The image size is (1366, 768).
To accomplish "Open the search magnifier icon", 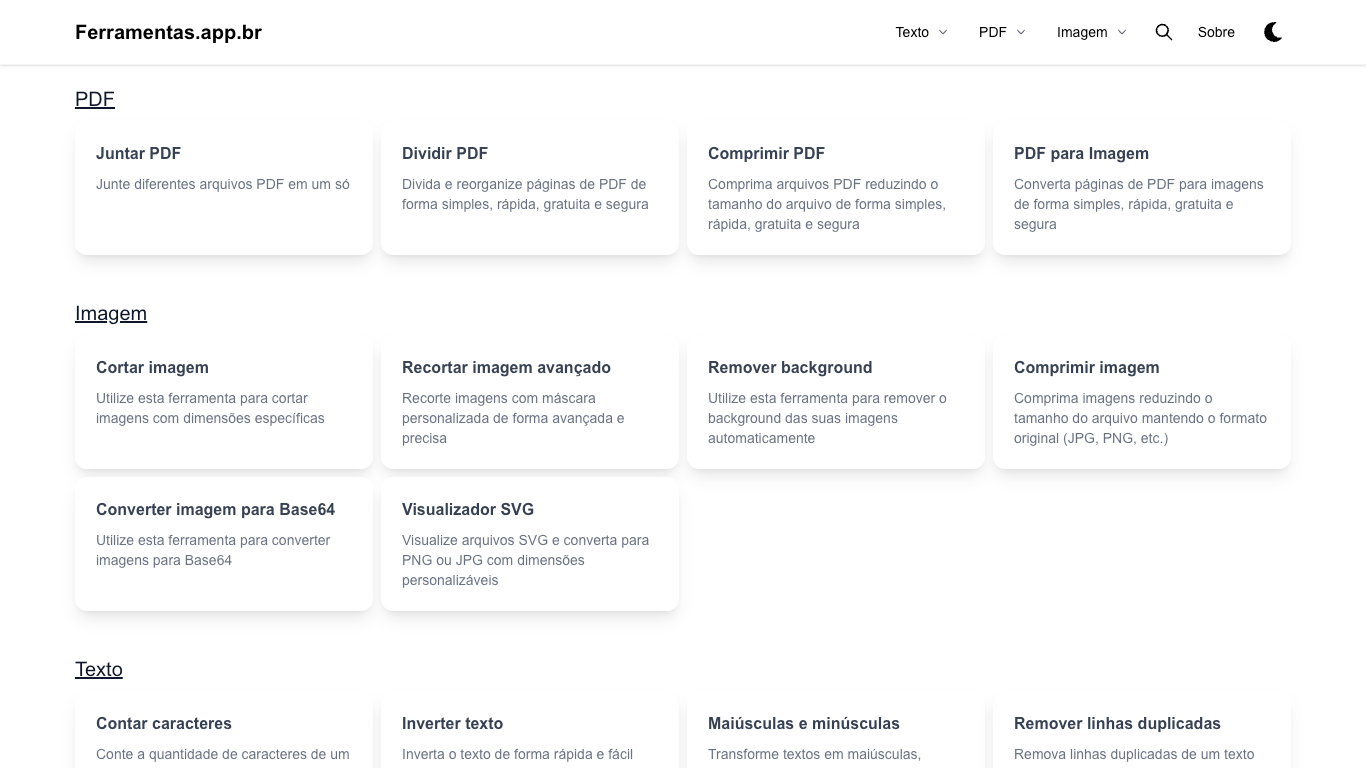I will (x=1163, y=32).
